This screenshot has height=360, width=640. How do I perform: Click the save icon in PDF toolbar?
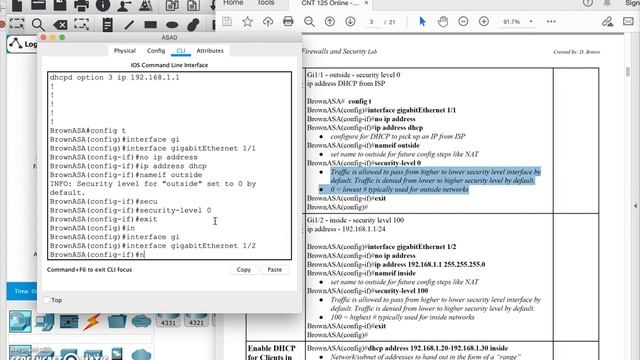pos(227,22)
